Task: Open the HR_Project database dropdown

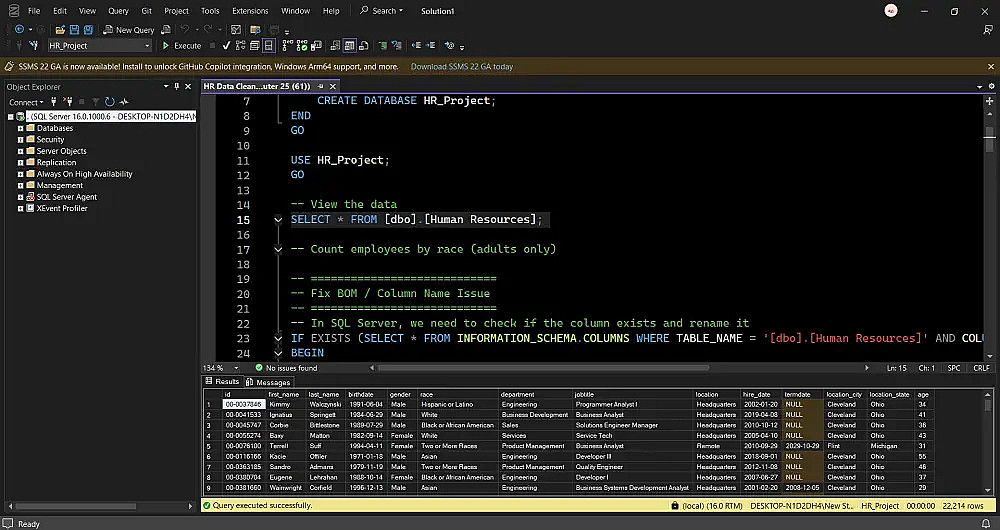Action: [x=147, y=46]
